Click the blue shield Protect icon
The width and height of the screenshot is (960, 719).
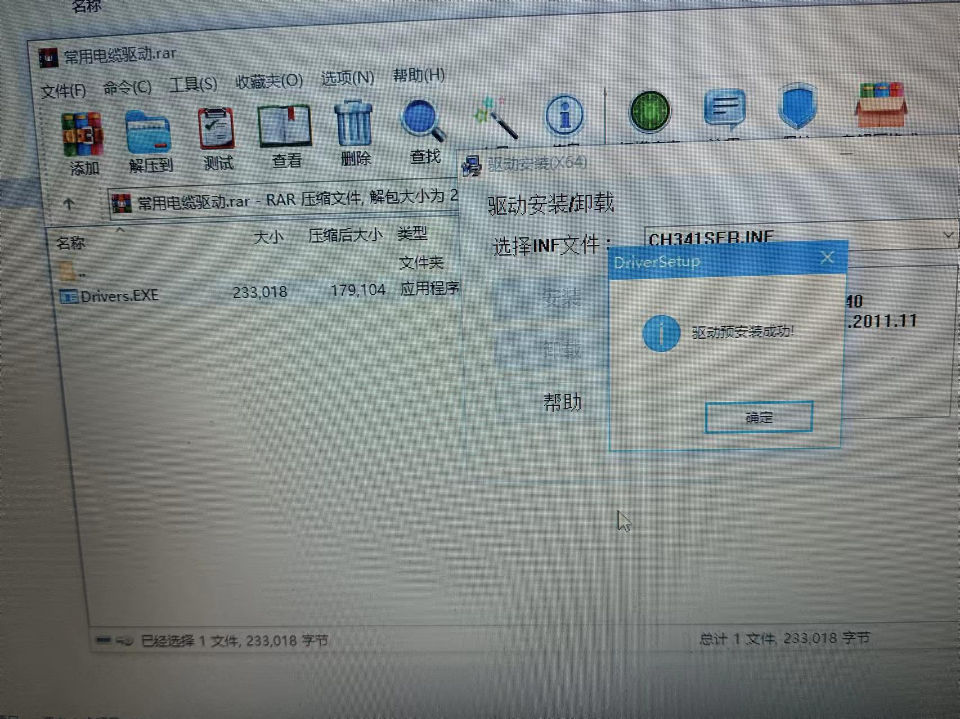797,107
